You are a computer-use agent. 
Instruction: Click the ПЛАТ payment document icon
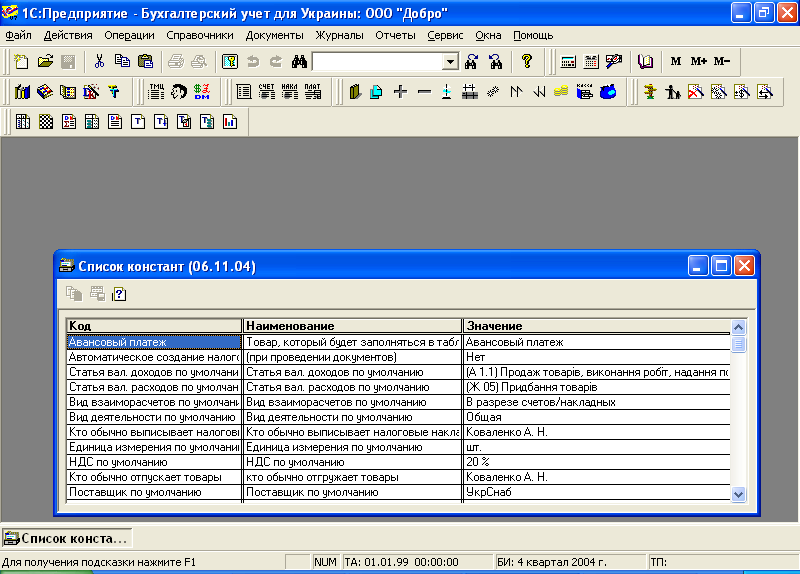click(312, 92)
